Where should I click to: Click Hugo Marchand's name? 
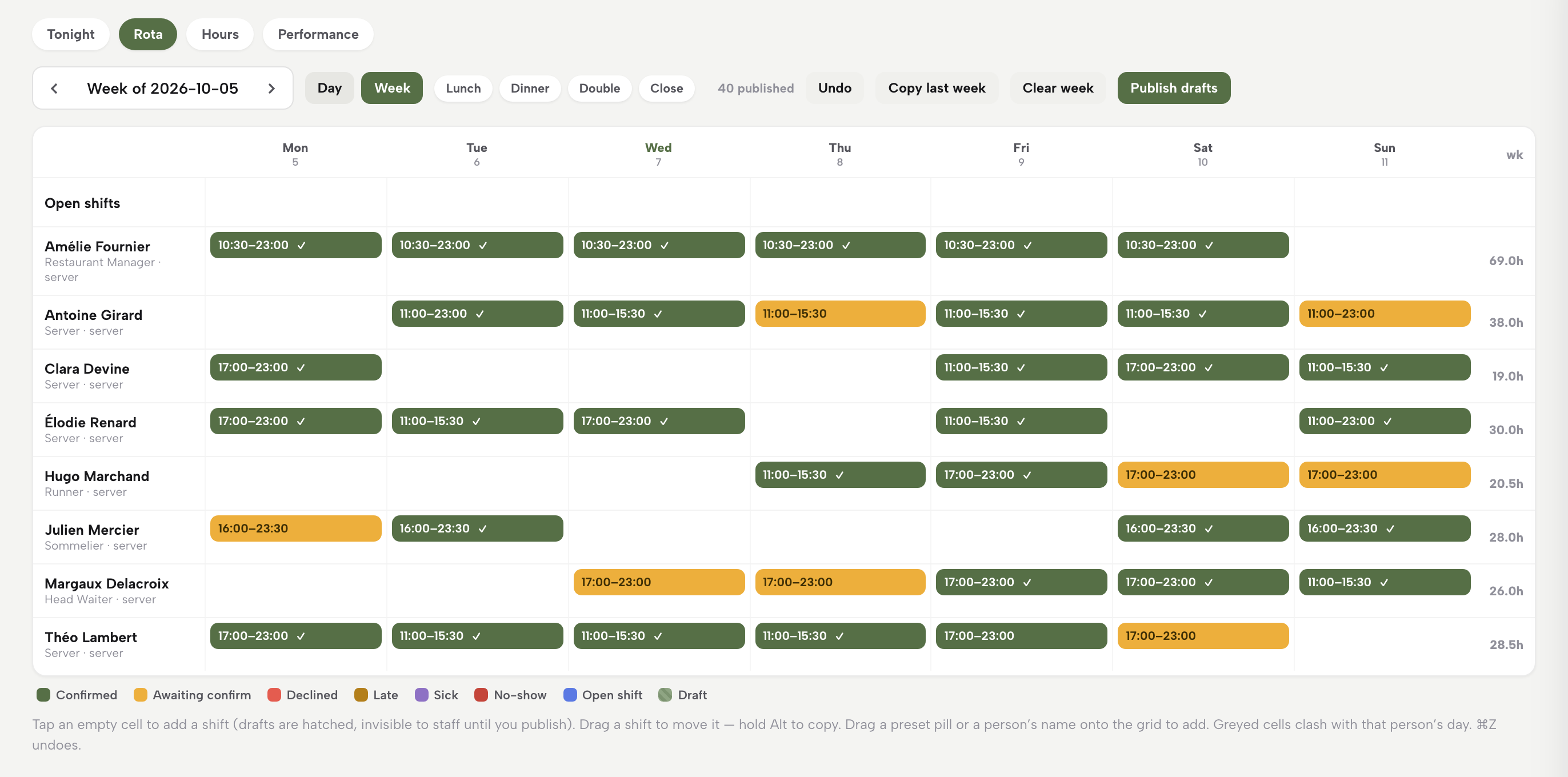tap(97, 476)
